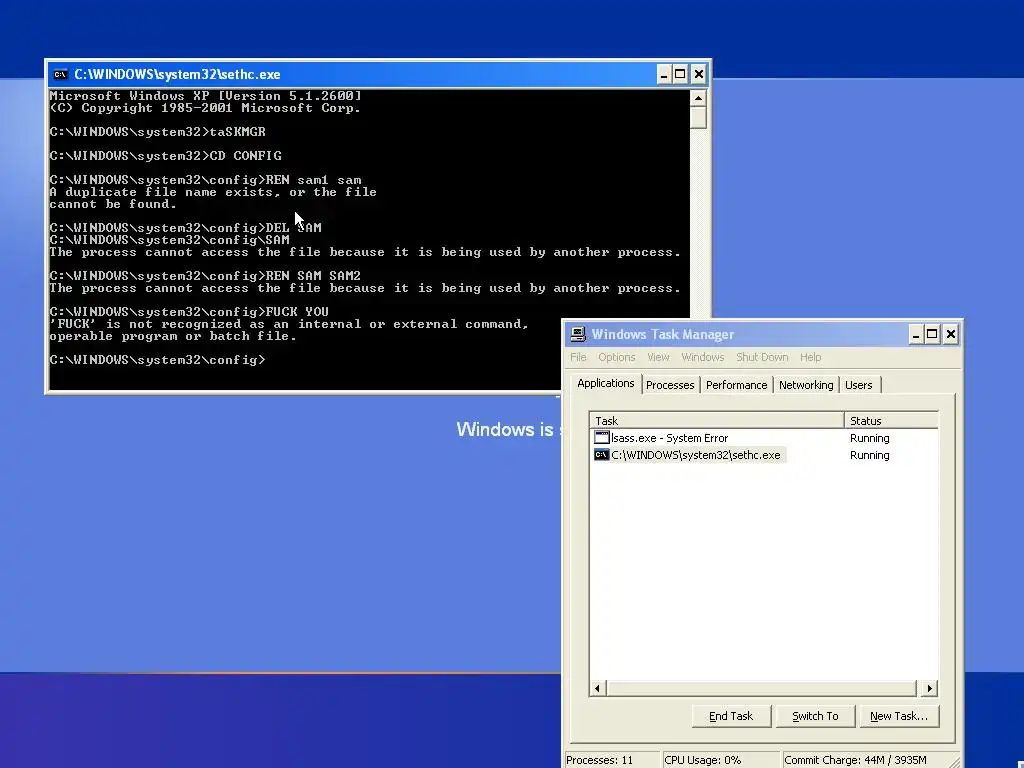Click the task list right scroll arrow
1024x768 pixels.
click(x=930, y=688)
